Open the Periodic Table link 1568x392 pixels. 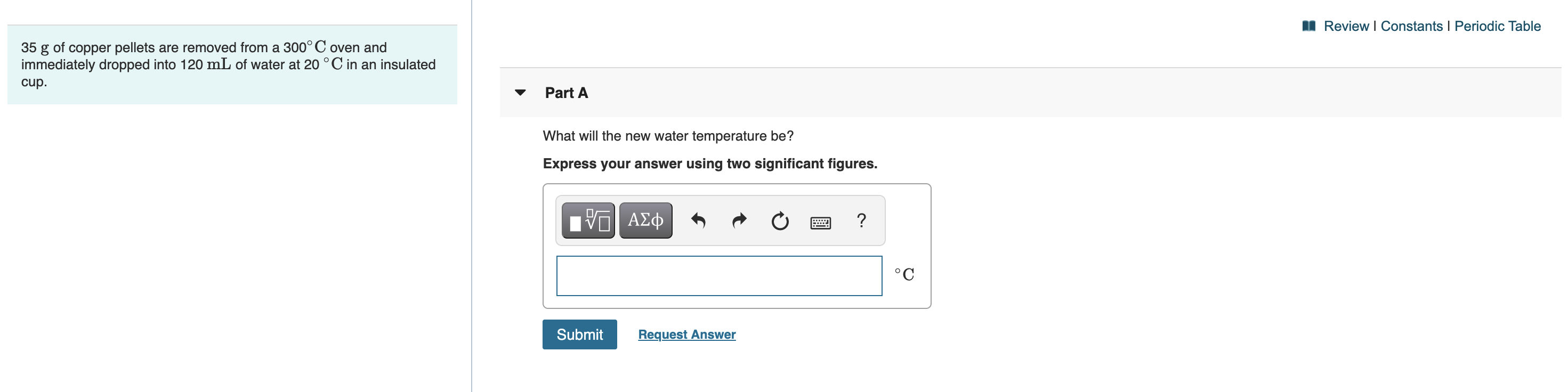coord(1497,26)
